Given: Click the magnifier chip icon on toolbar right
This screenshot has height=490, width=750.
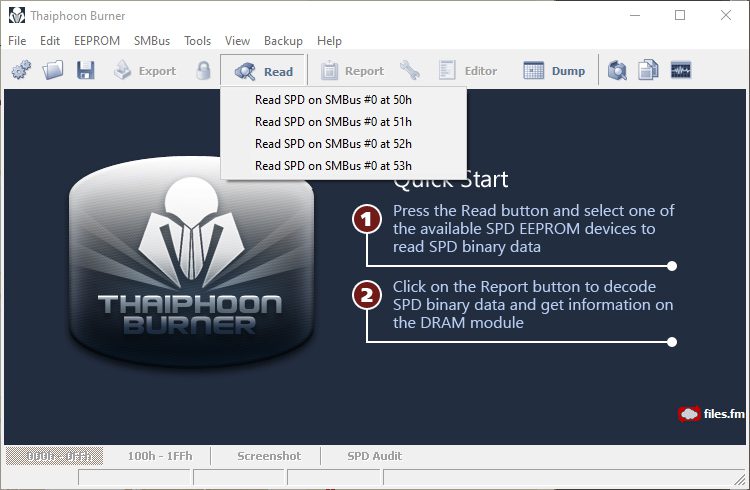Looking at the screenshot, I should (618, 71).
